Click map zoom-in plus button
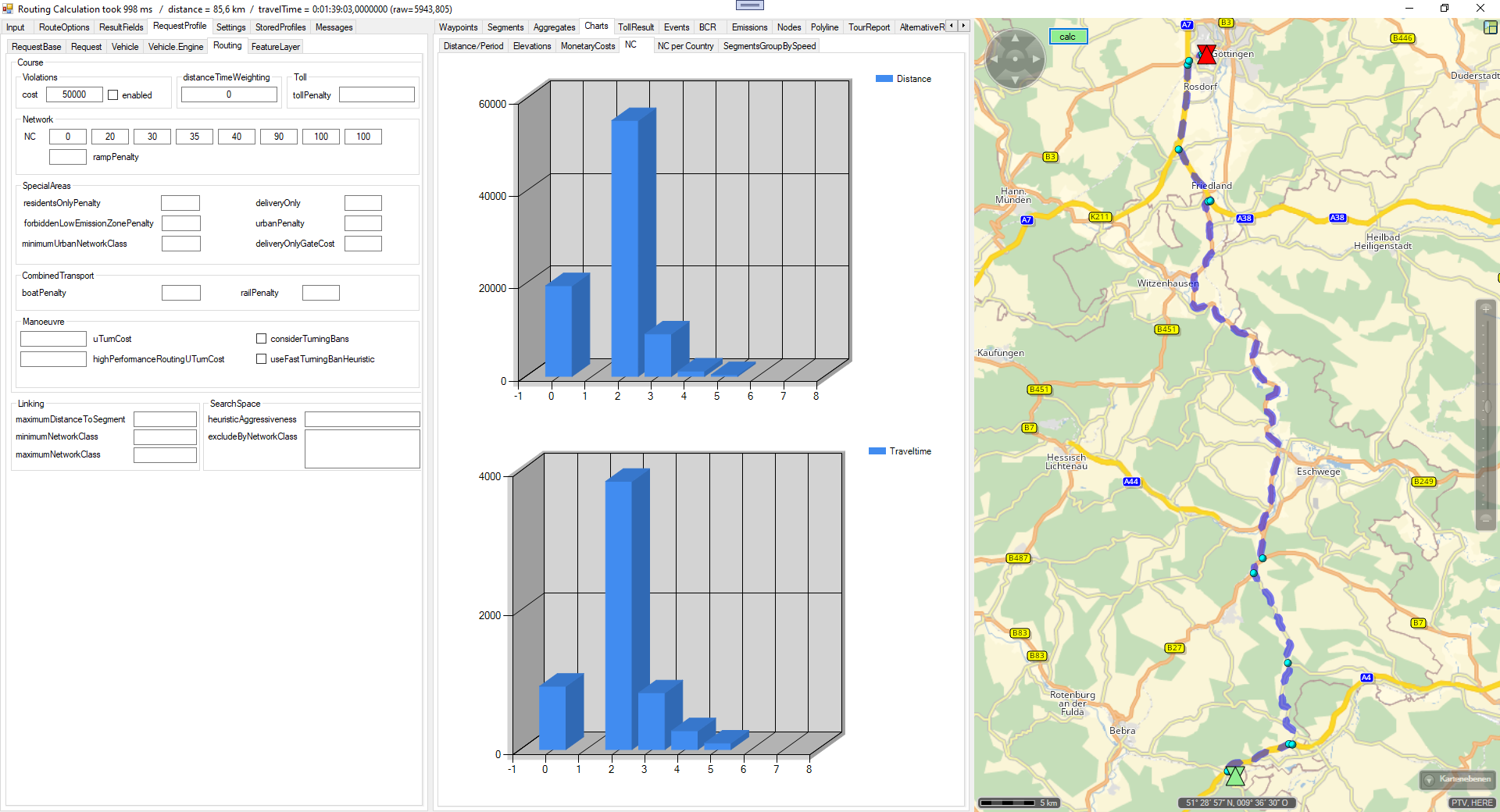Screen dimensions: 1500x812 point(1486,309)
